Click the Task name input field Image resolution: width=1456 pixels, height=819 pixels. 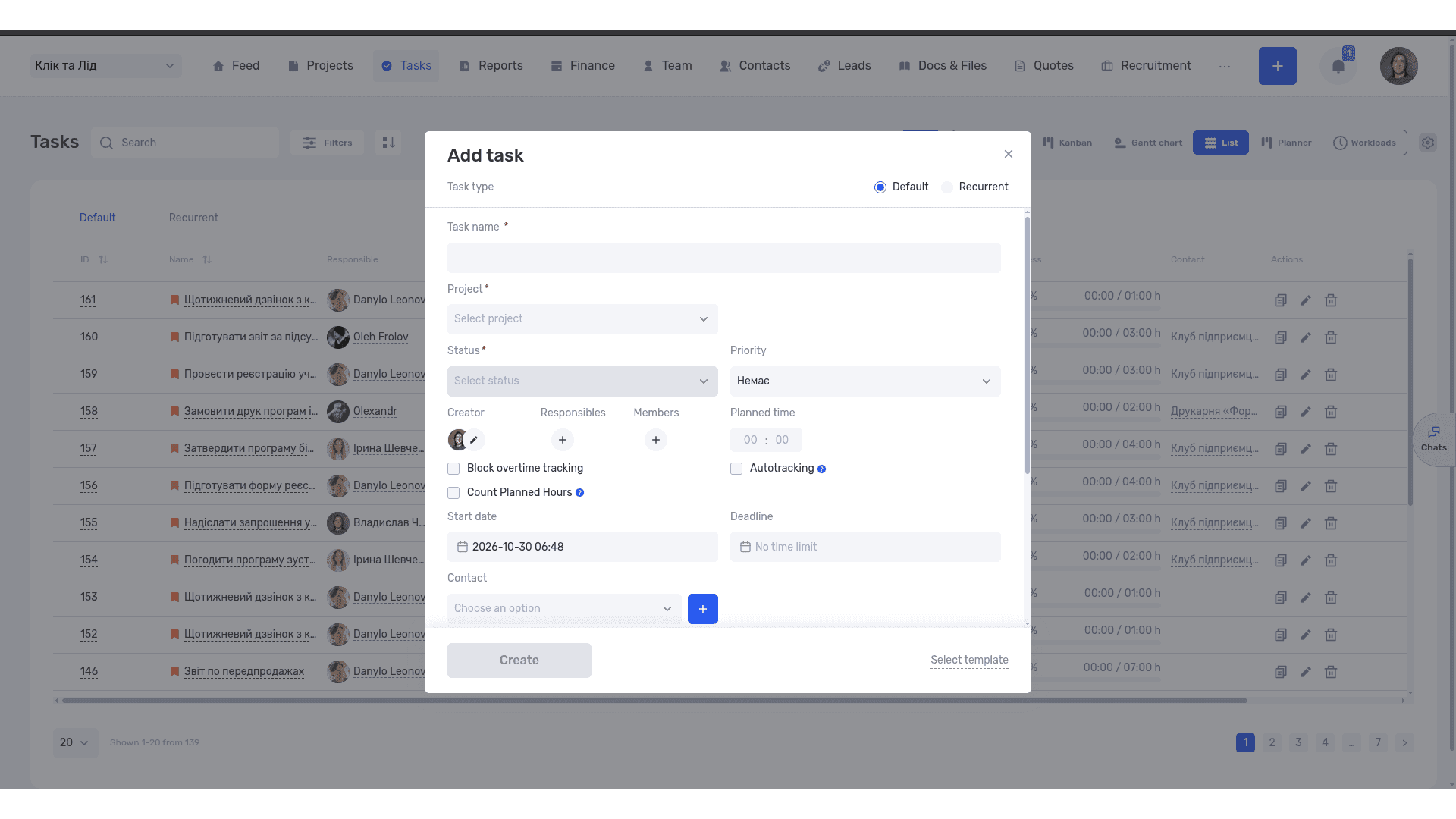pos(724,258)
